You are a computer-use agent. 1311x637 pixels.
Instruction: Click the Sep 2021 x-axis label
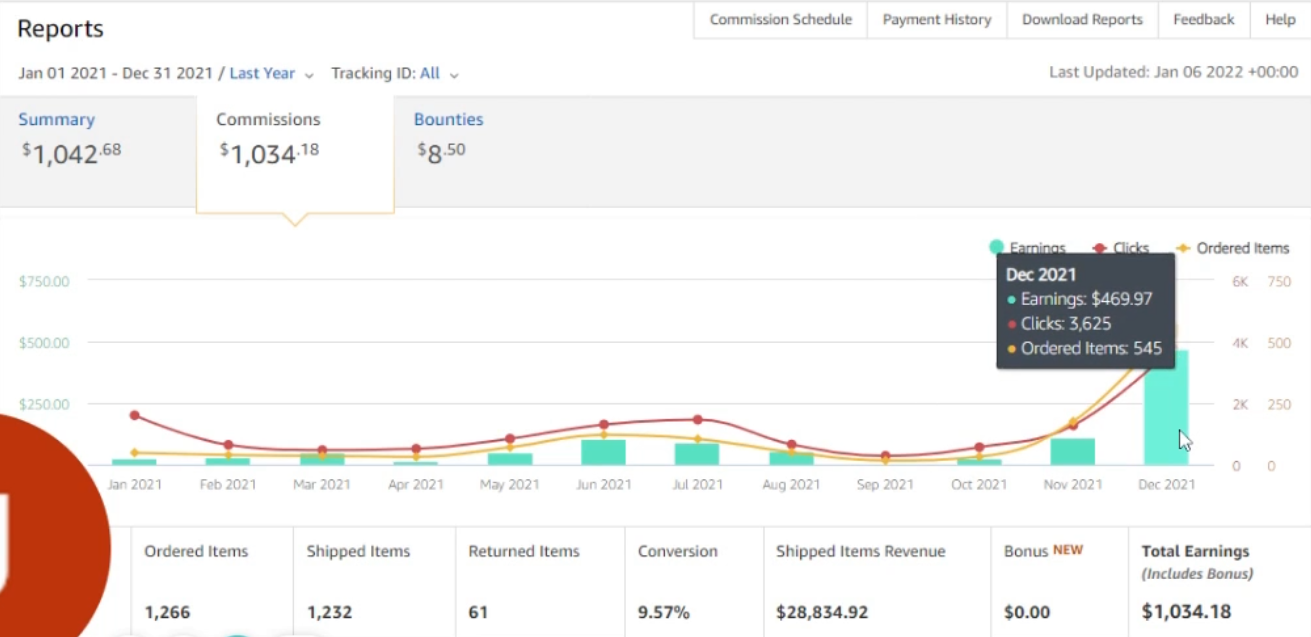click(x=885, y=484)
